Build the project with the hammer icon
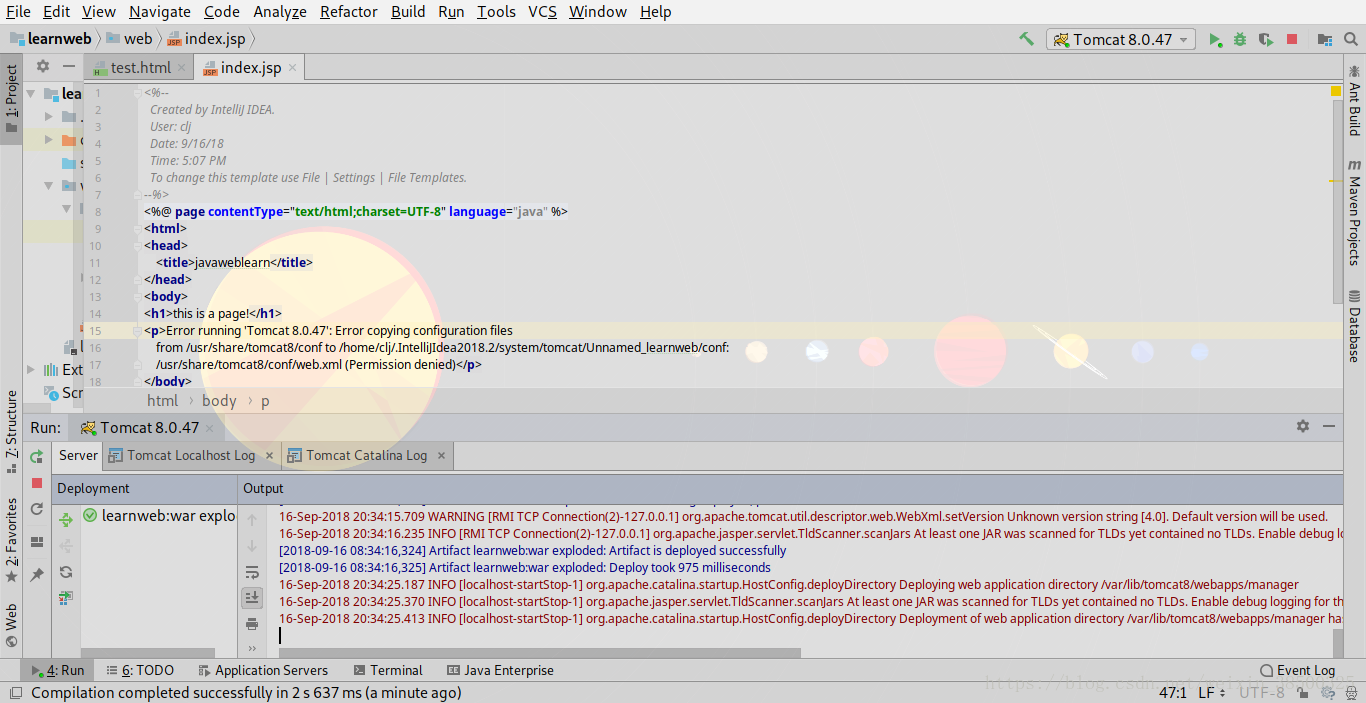 tap(1026, 39)
